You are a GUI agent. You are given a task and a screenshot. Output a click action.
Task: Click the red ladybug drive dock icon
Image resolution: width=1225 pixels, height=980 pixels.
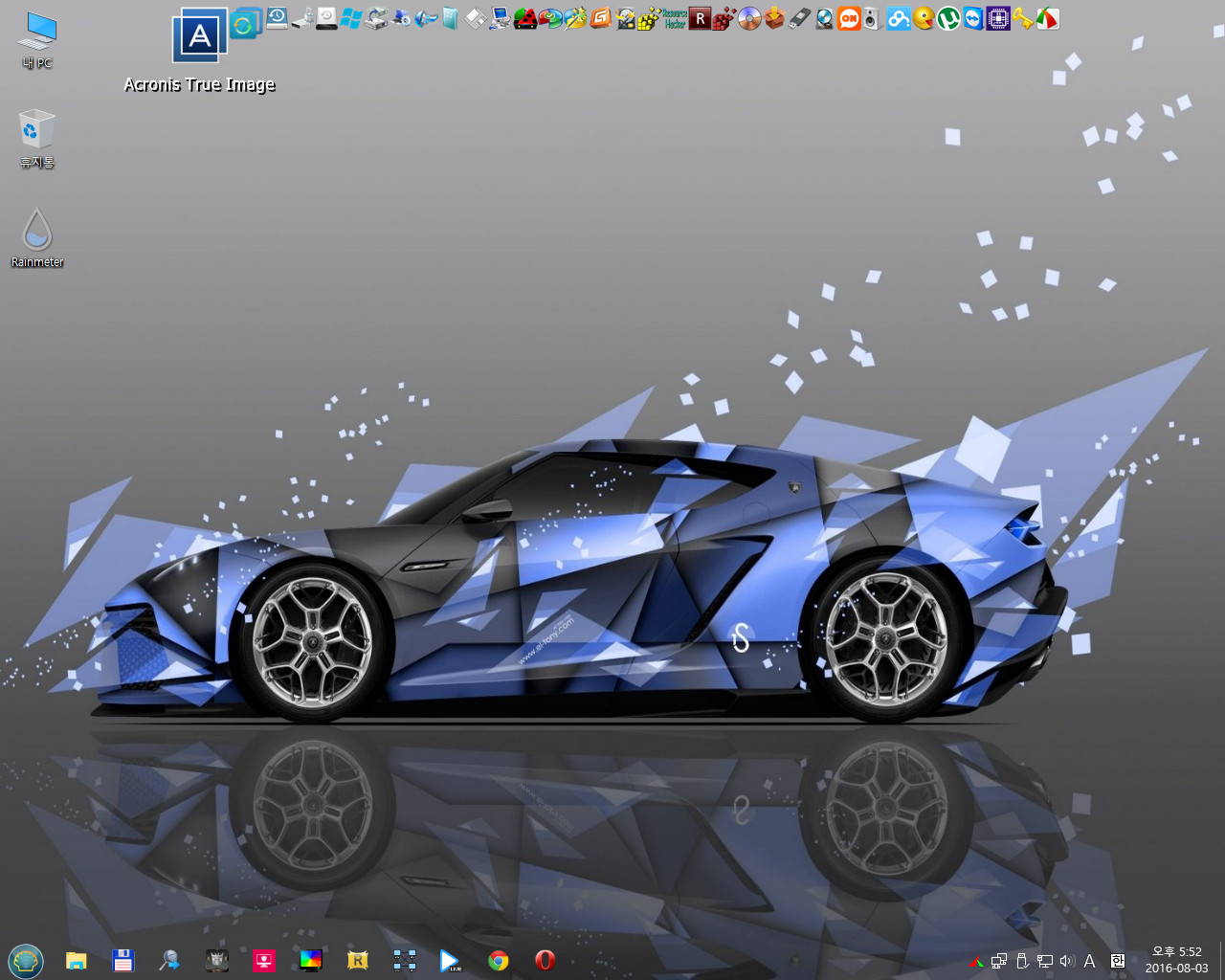click(x=525, y=18)
